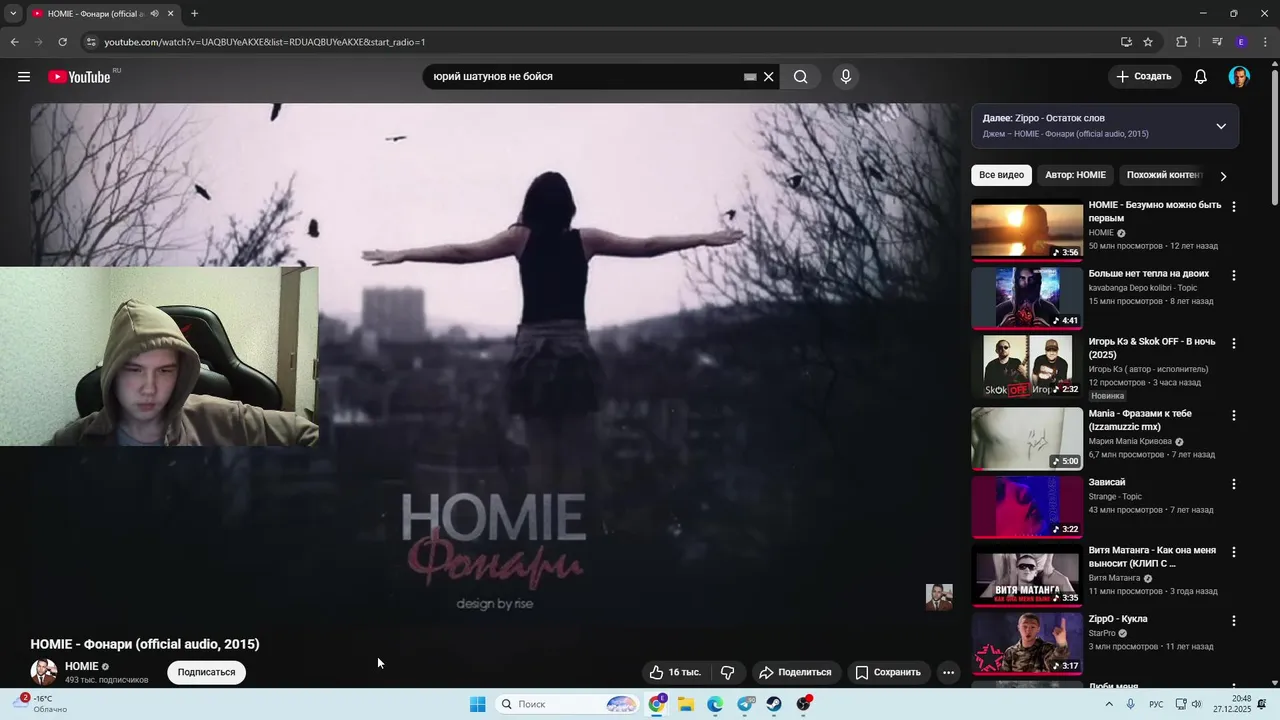Open Mania - Фразами к тебе title
This screenshot has height=720, width=1280.
pos(1140,420)
